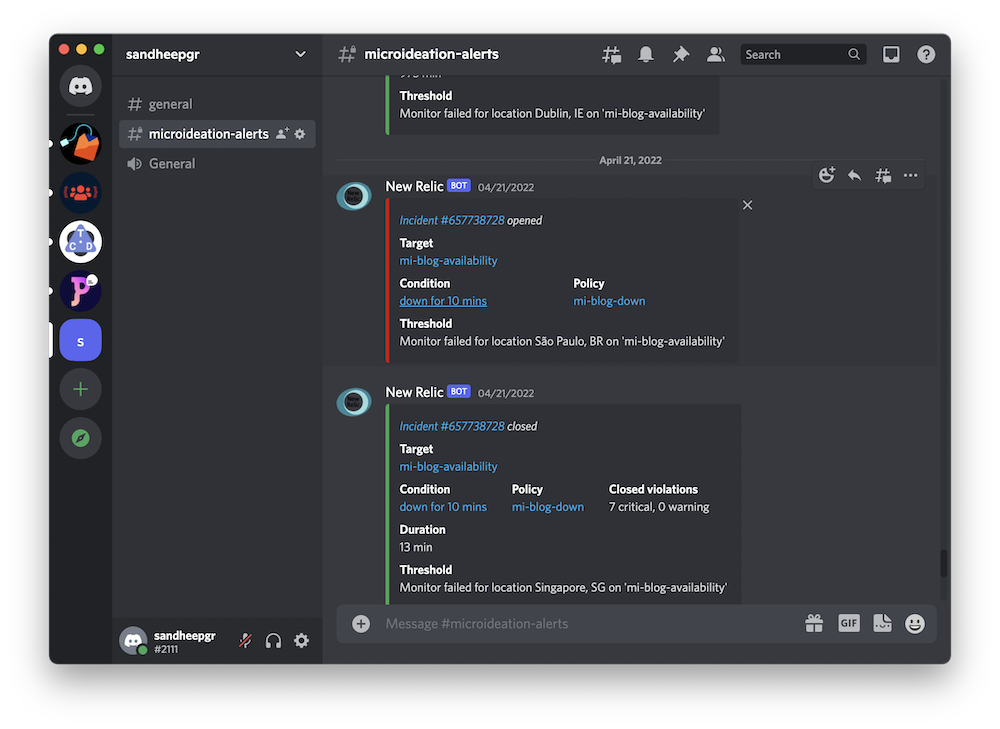The width and height of the screenshot is (1000, 729).
Task: Open Incident #657738728 opened link
Action: [x=452, y=221]
